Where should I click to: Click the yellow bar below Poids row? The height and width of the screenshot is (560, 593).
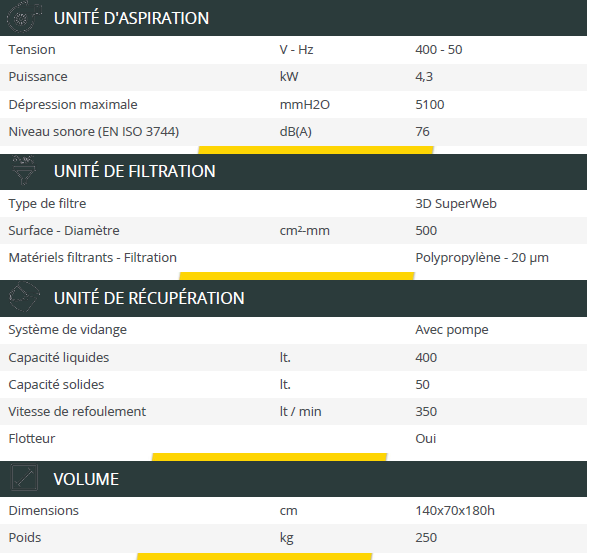(x=255, y=557)
